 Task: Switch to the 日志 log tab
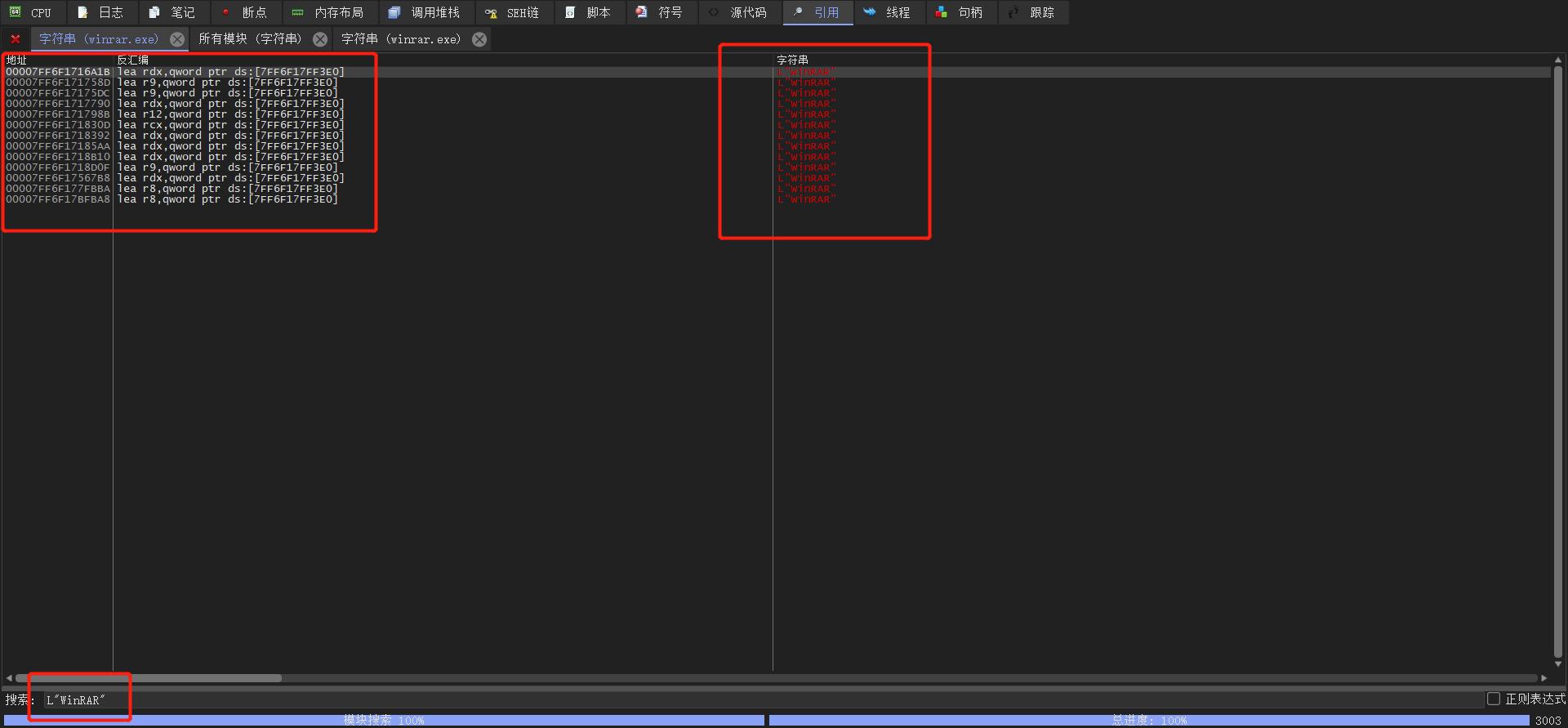(101, 12)
